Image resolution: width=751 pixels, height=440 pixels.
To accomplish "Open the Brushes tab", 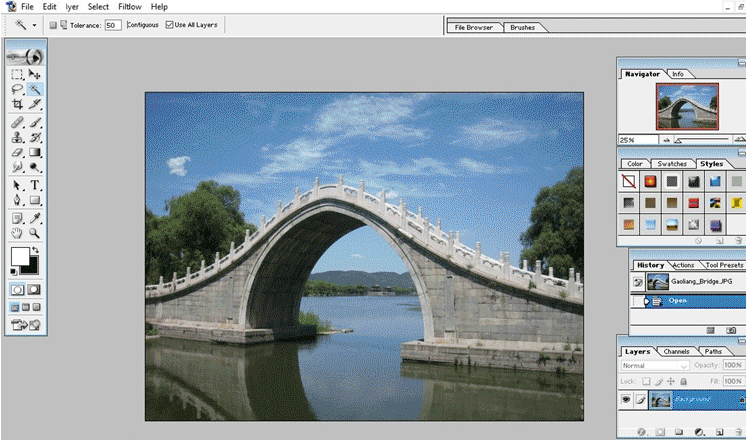I will [523, 28].
